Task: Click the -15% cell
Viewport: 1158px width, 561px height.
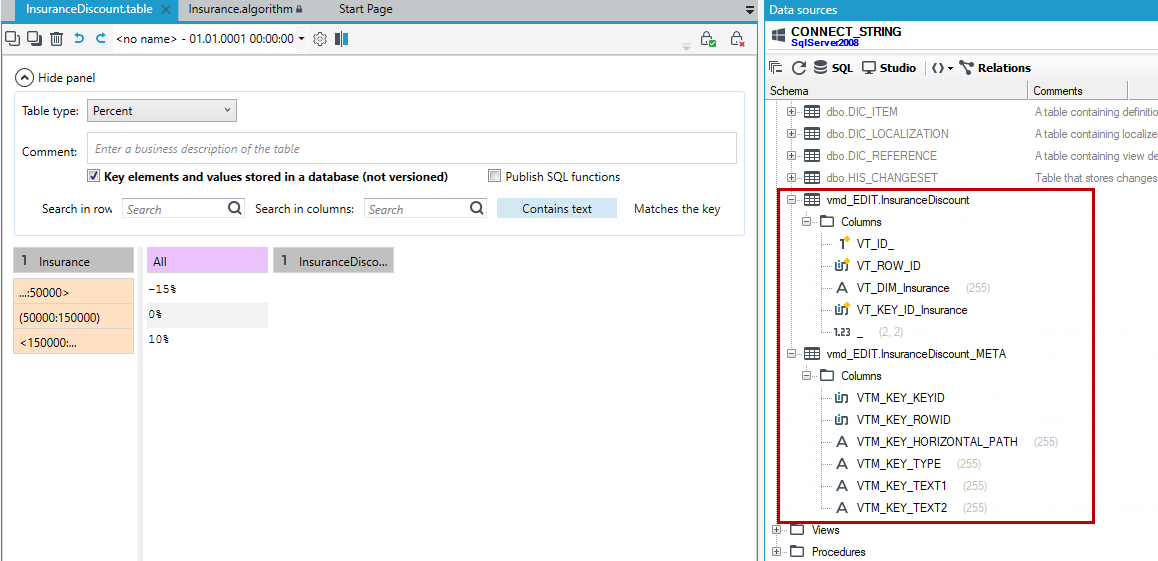Action: (x=207, y=289)
